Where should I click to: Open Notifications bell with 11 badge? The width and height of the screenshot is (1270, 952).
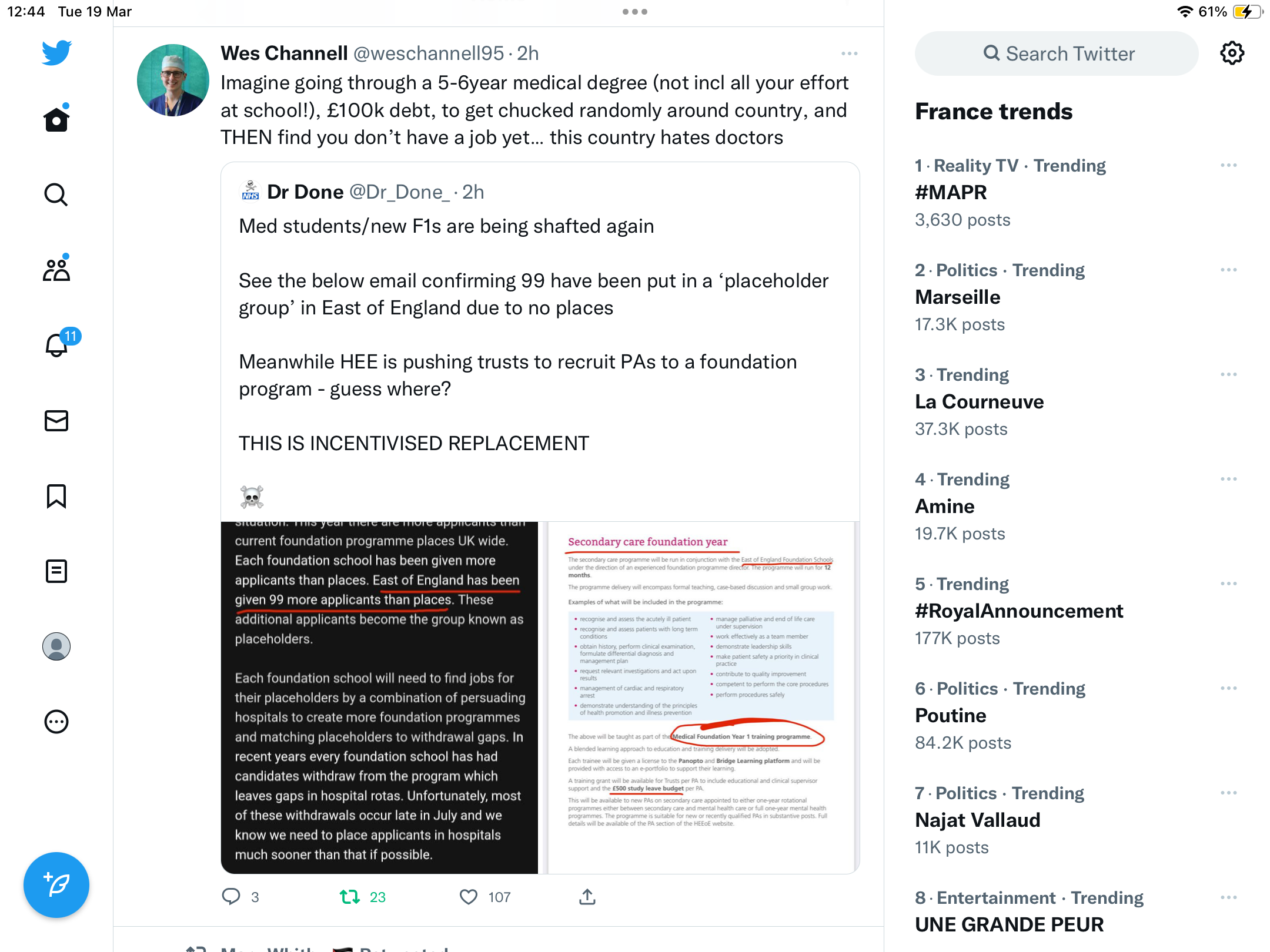pos(59,344)
